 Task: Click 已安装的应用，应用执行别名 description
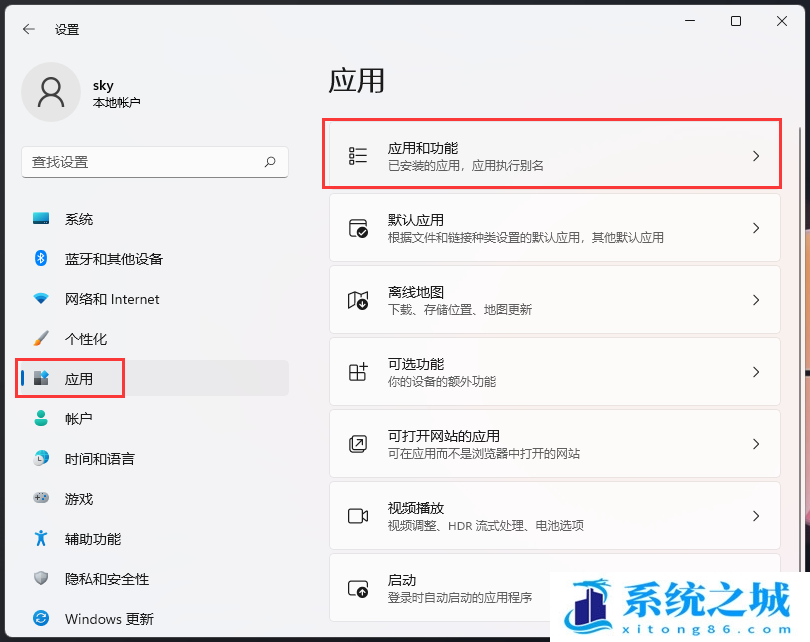465,166
